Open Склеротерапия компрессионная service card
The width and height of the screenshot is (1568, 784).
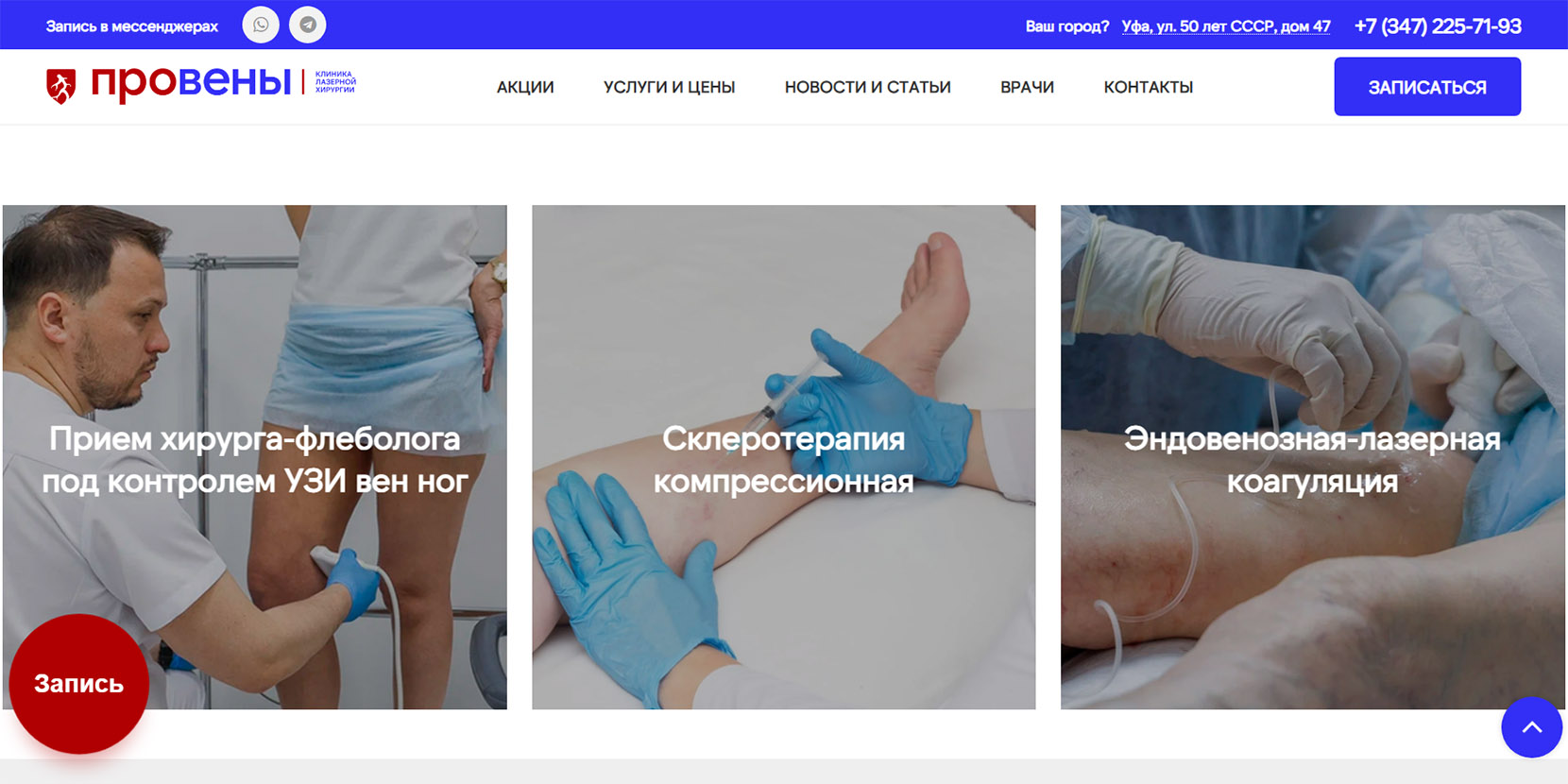coord(784,457)
